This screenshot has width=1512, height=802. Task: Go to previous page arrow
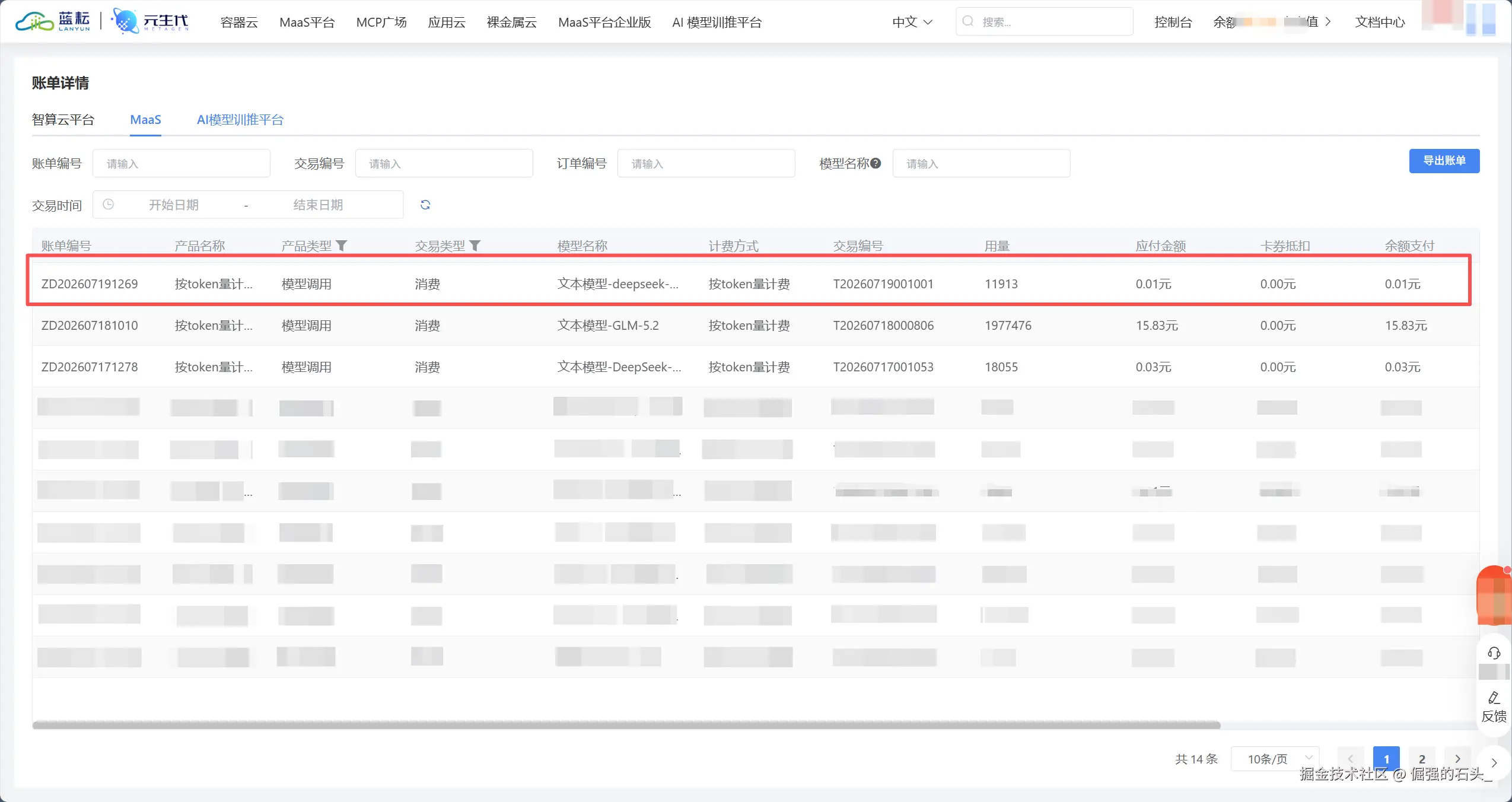[x=1351, y=759]
